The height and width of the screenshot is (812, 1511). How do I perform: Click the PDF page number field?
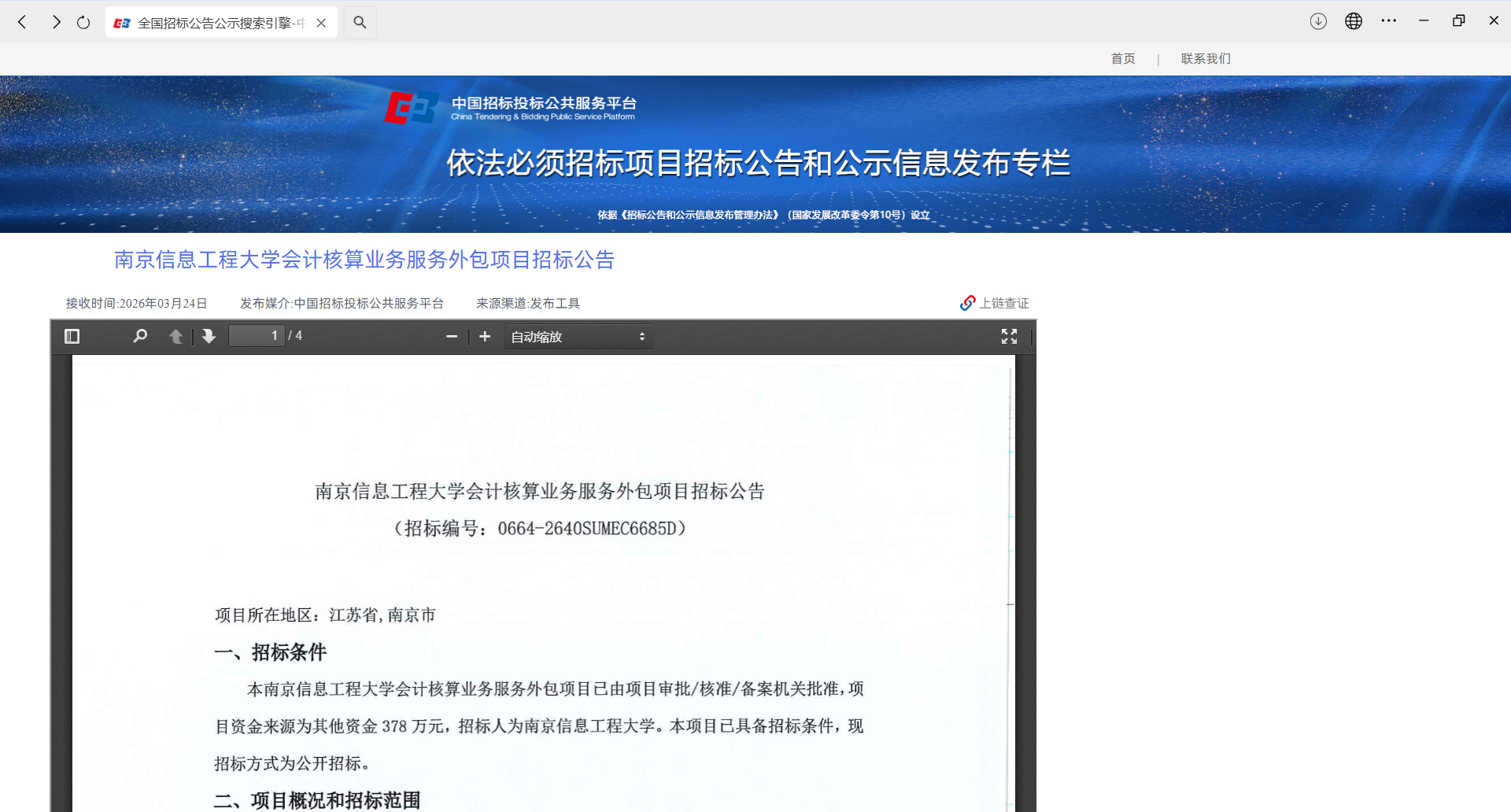pos(257,336)
